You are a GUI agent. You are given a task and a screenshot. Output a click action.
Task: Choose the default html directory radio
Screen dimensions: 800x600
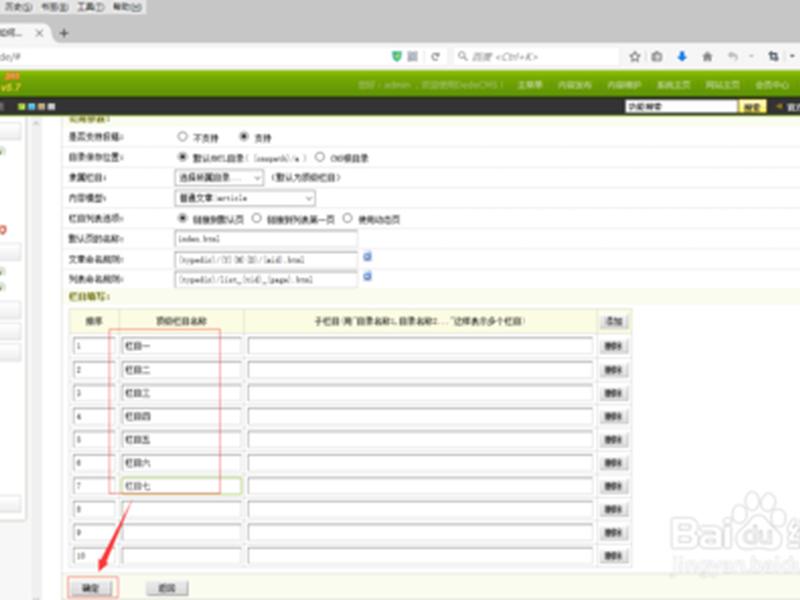pos(182,157)
